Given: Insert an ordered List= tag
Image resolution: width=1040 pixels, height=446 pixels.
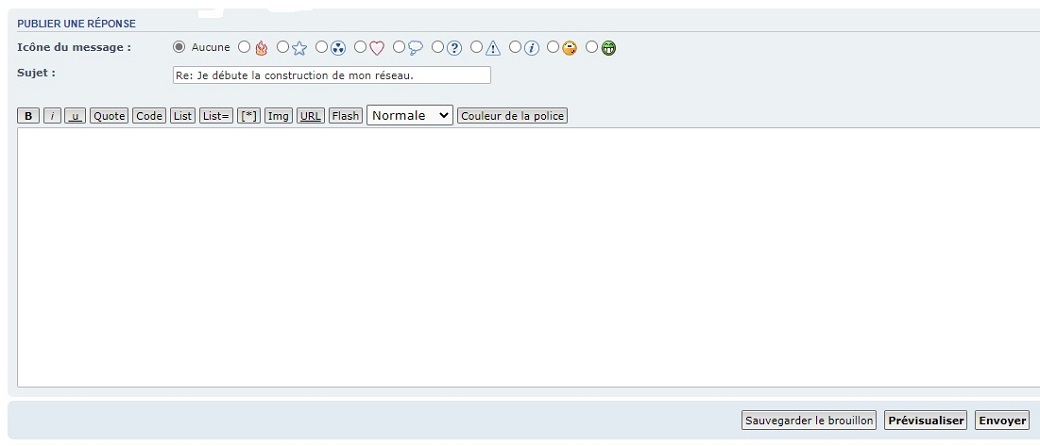Looking at the screenshot, I should (x=215, y=116).
